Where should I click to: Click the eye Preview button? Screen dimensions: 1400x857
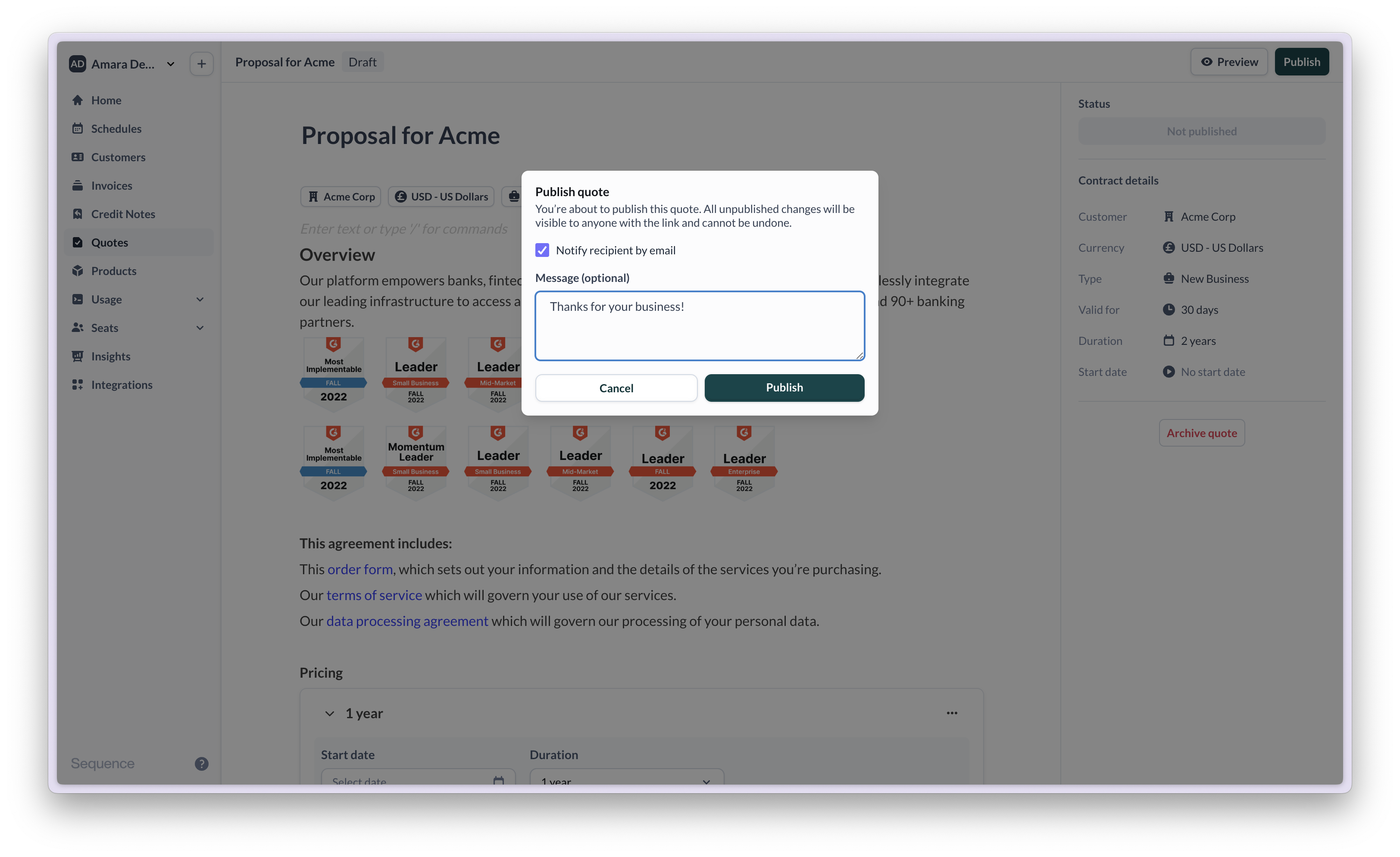click(x=1229, y=62)
